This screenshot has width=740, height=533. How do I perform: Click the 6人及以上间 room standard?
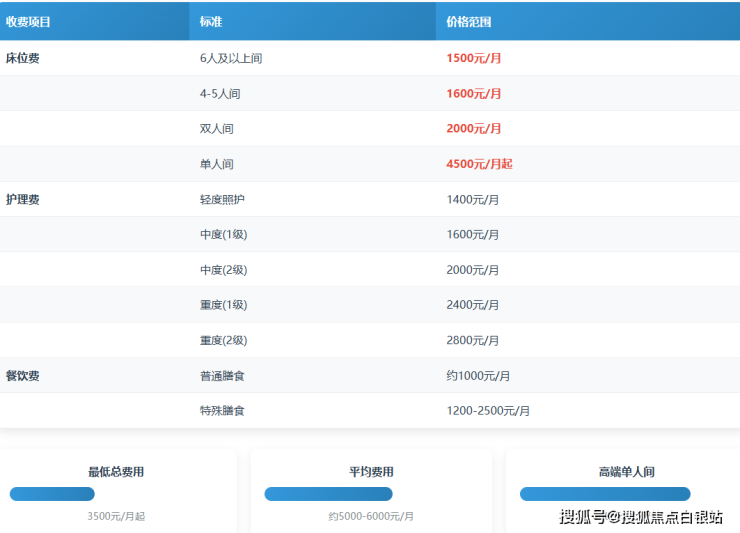coord(231,58)
